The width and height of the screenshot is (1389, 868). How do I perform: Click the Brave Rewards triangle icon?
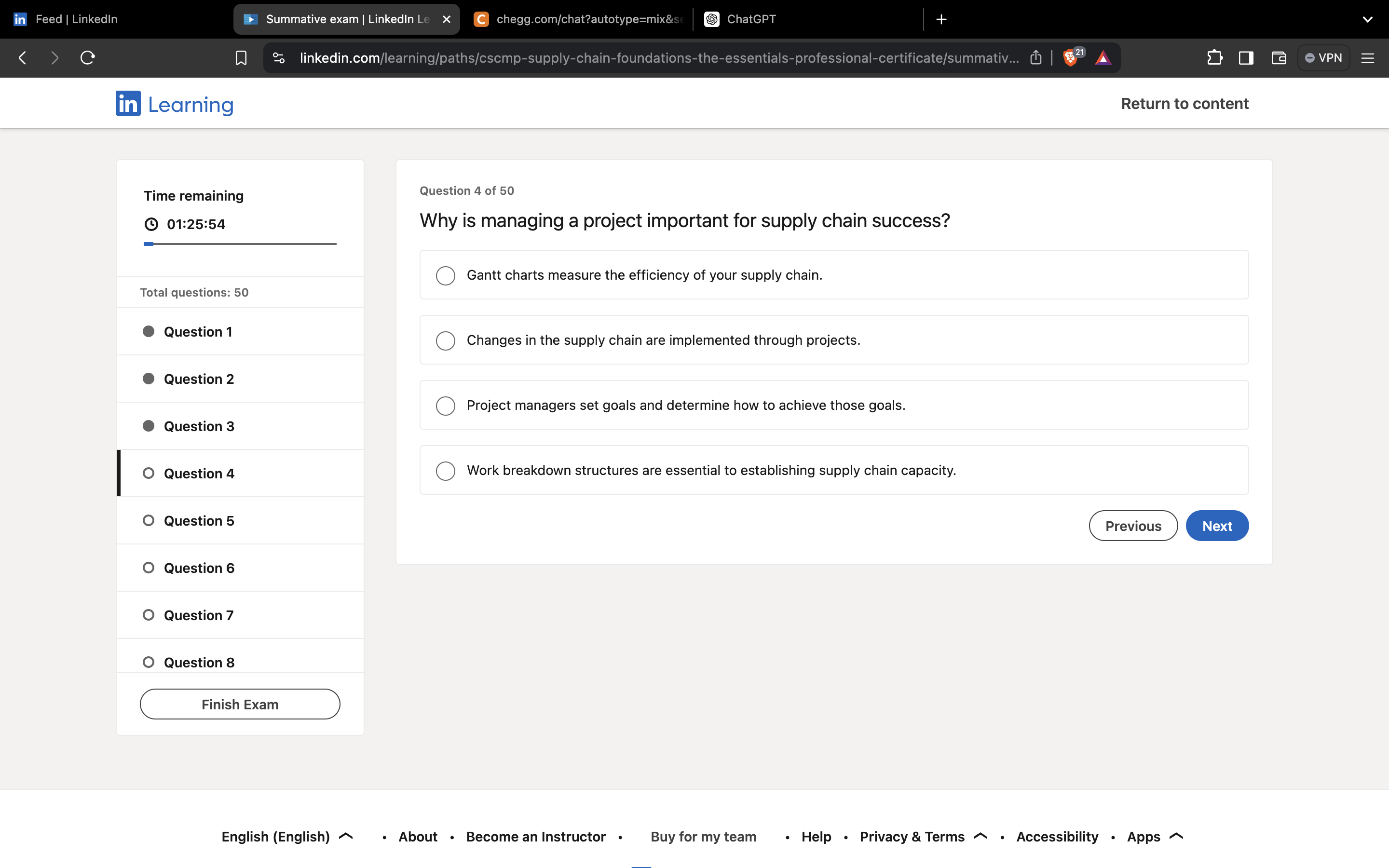coord(1103,58)
